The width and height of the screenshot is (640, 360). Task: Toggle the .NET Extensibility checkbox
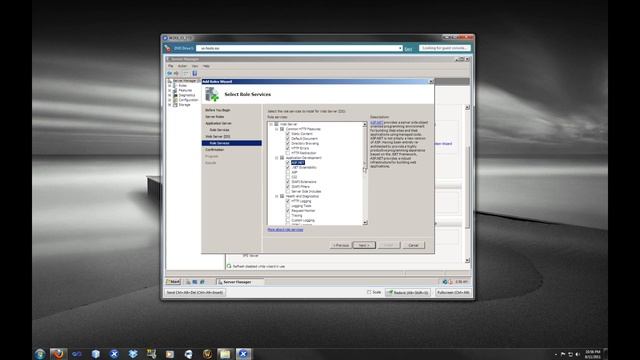[x=288, y=167]
